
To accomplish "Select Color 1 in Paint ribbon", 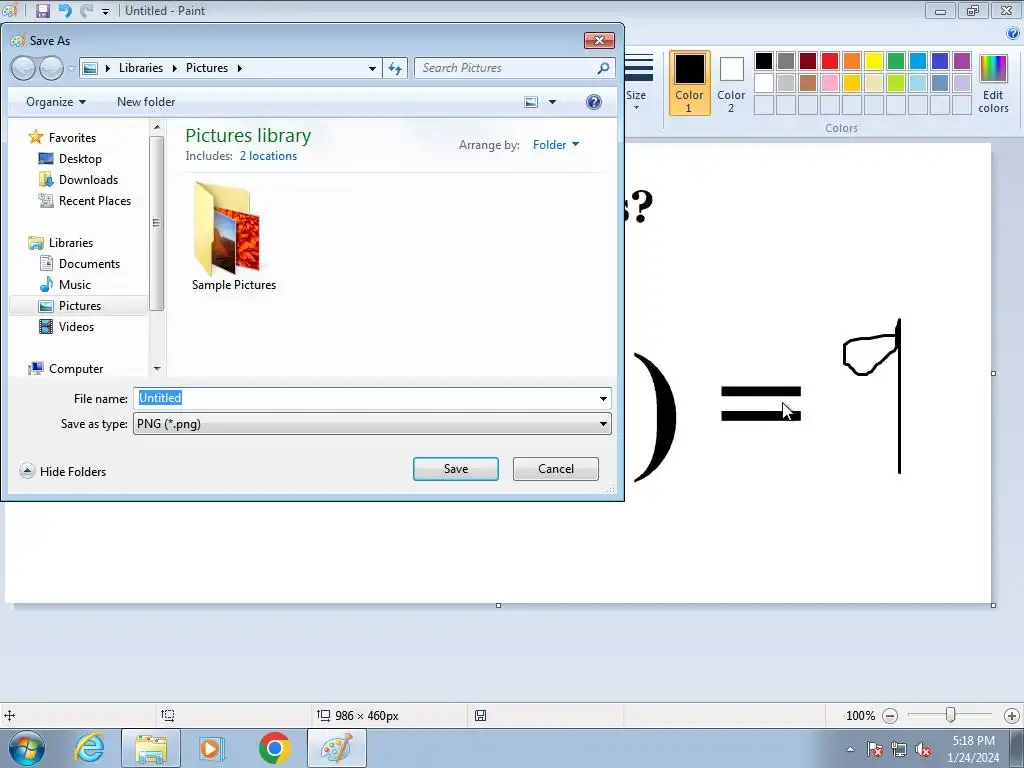I will click(690, 83).
